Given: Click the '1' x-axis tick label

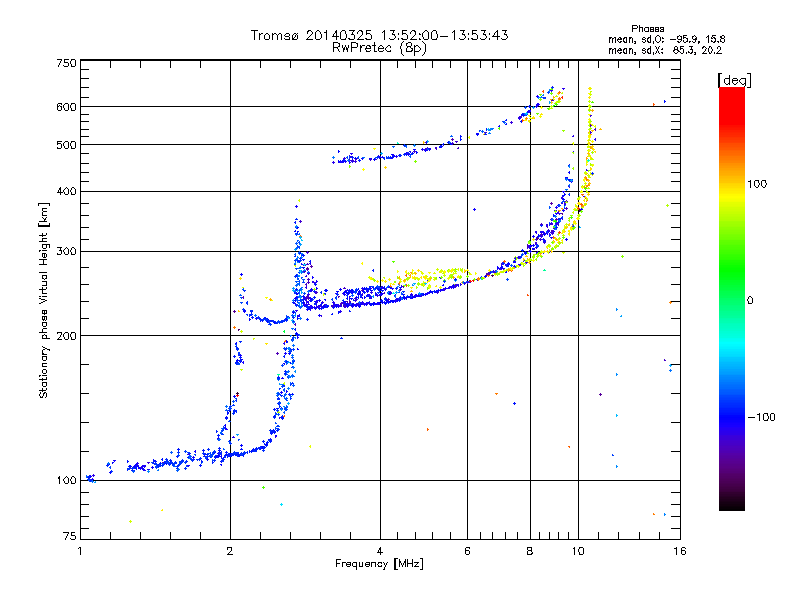Looking at the screenshot, I should coord(80,551).
